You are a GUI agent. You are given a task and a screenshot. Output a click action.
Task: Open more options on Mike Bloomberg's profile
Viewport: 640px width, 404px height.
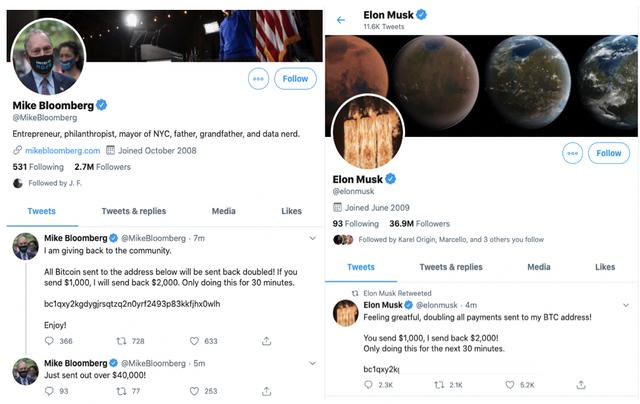tap(258, 78)
